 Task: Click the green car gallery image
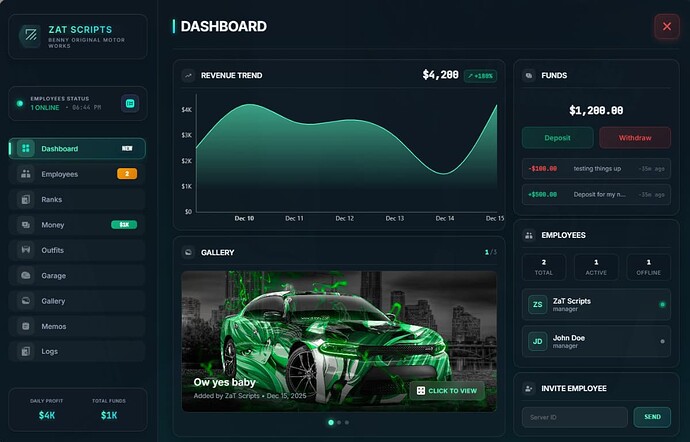(x=339, y=341)
